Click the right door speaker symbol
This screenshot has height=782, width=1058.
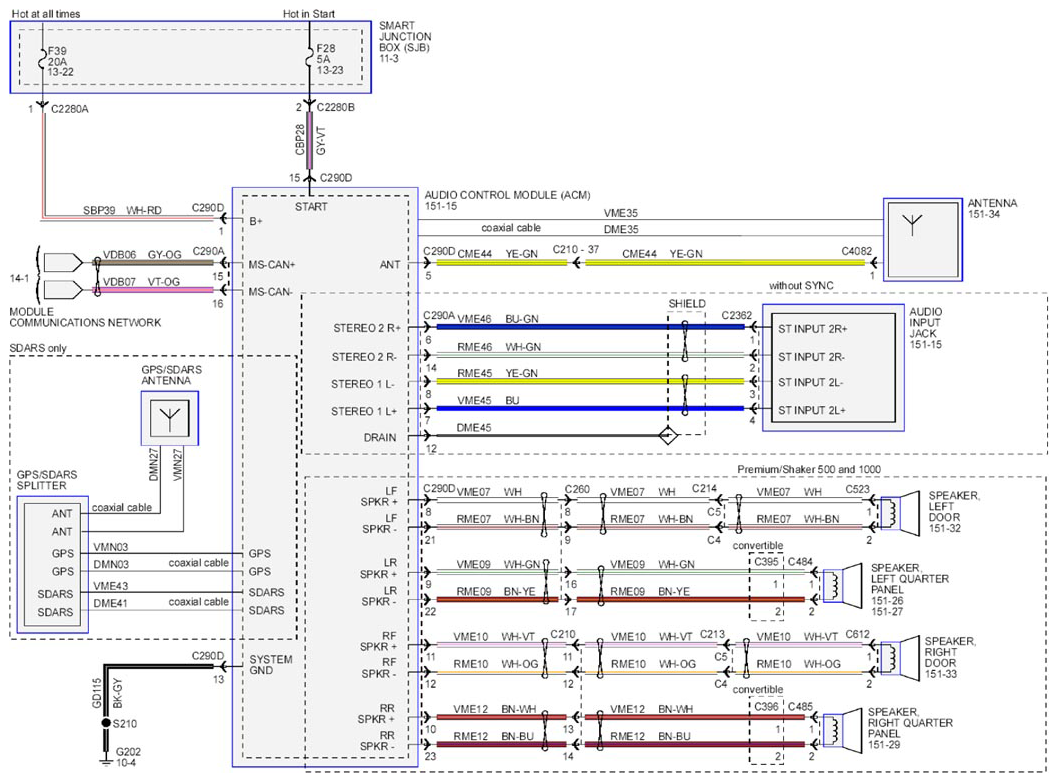pyautogui.click(x=899, y=656)
